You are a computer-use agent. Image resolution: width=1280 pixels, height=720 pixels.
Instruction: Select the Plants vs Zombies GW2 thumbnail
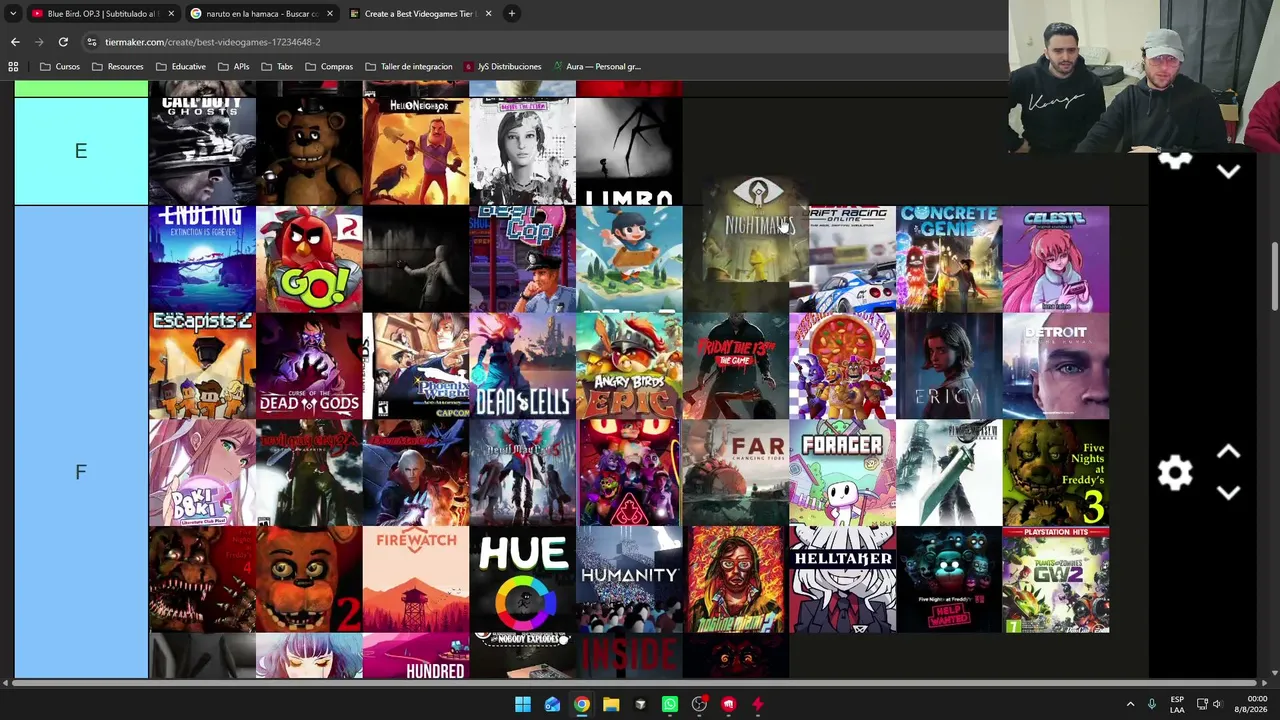(x=1056, y=580)
